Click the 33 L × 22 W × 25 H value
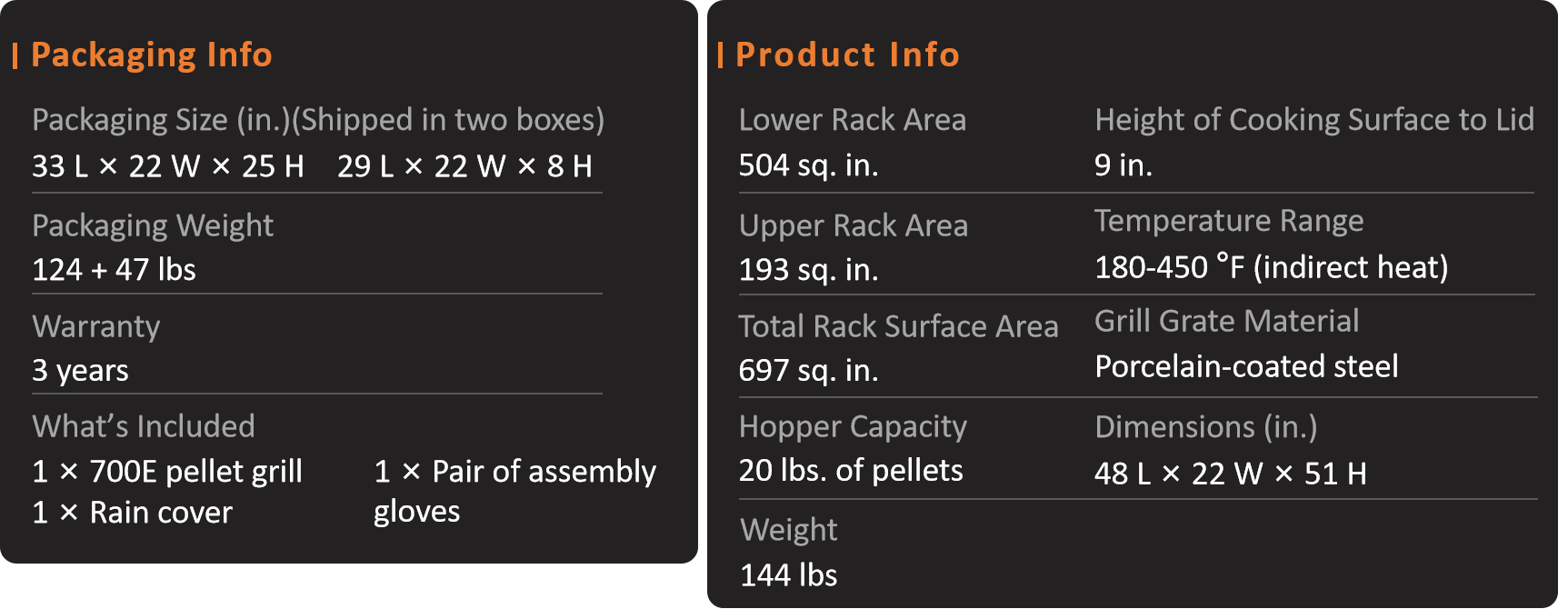Image resolution: width=1568 pixels, height=609 pixels. [168, 166]
